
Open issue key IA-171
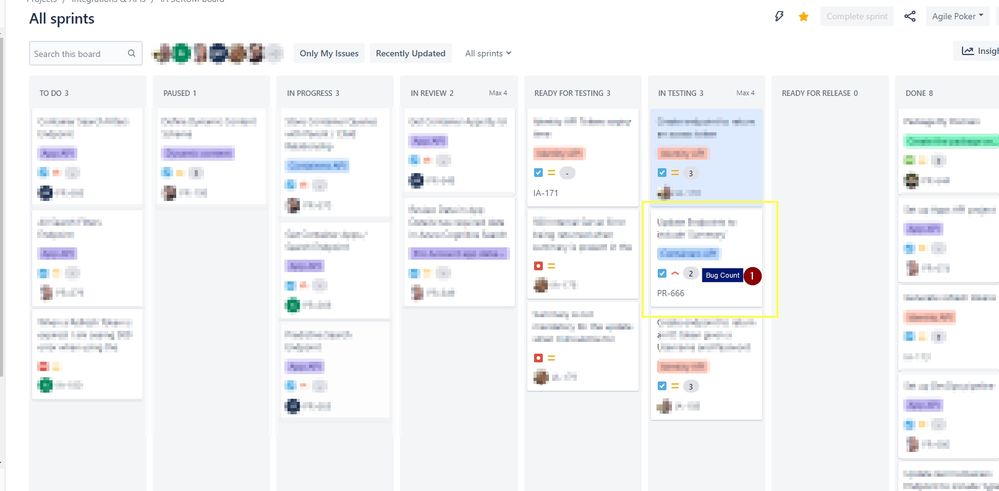[x=545, y=193]
